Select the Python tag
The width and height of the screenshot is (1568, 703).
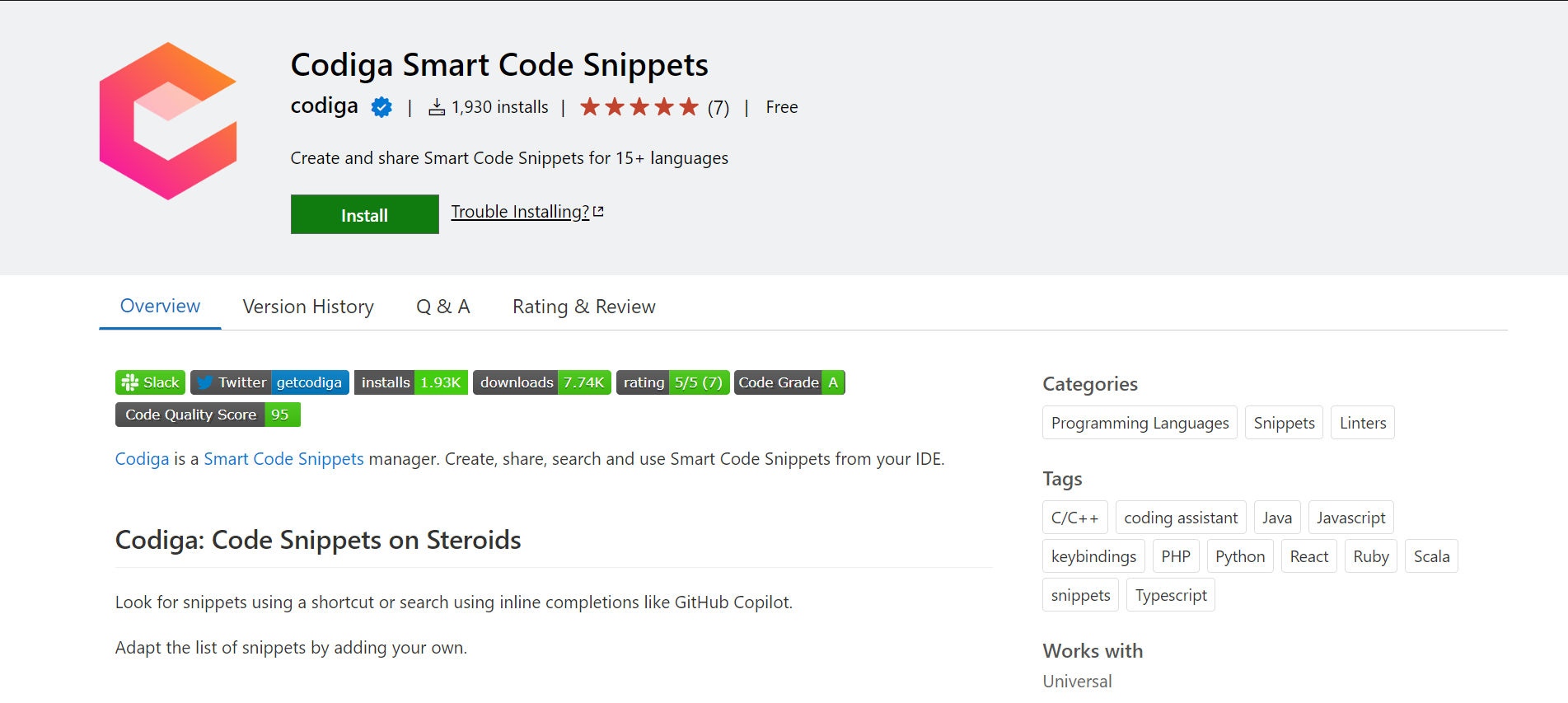1240,556
